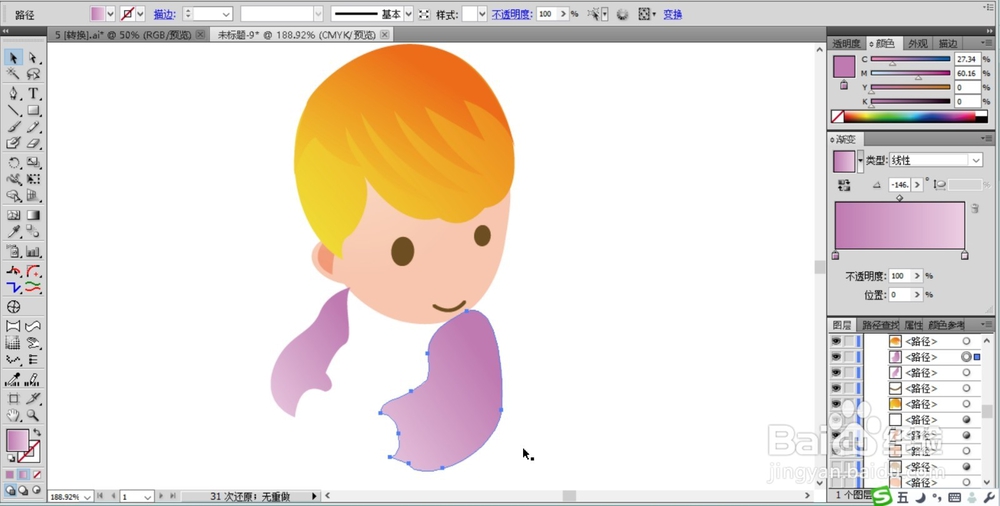
Task: Switch to the 描边 panel tab
Action: point(948,43)
